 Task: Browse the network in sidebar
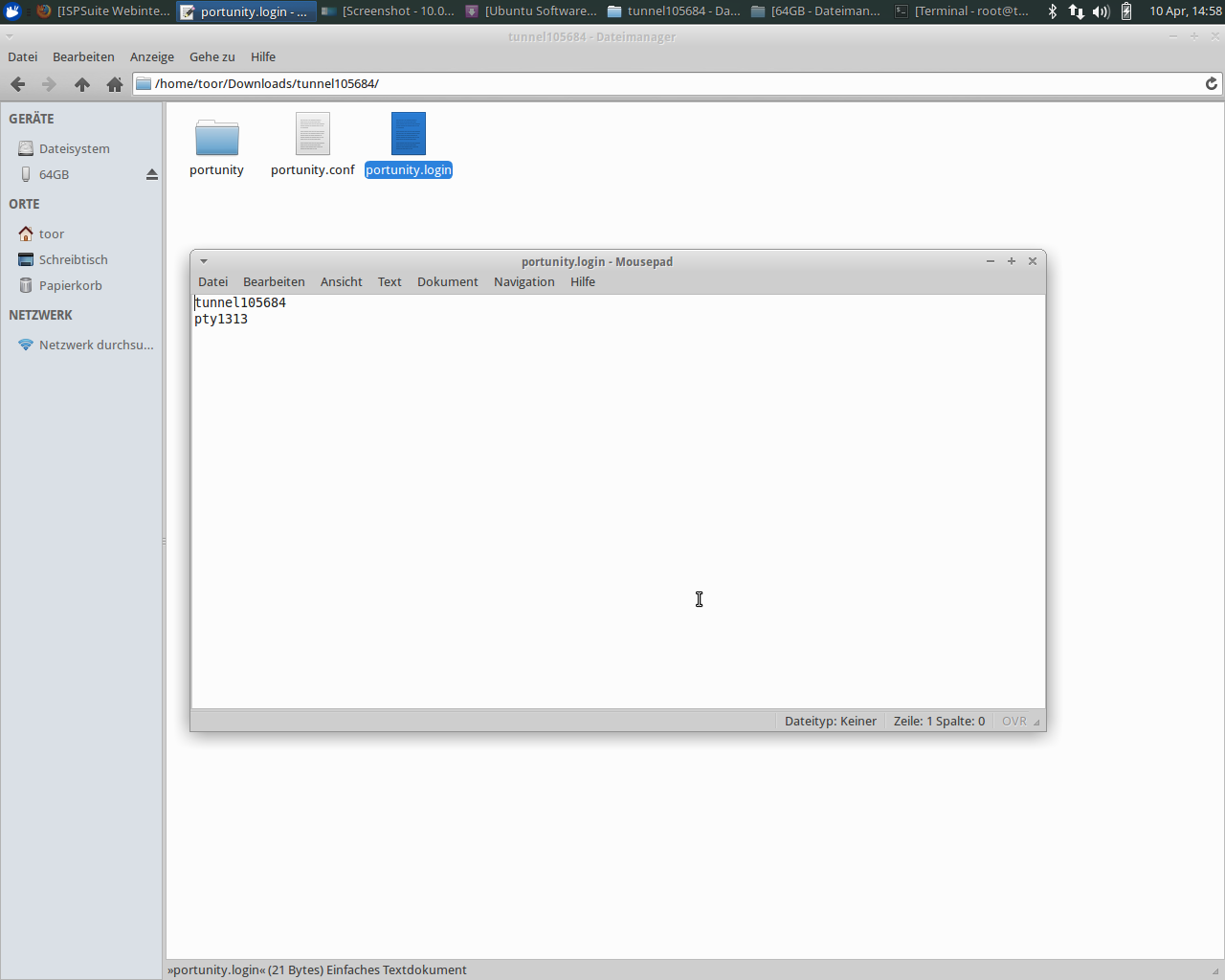point(95,345)
